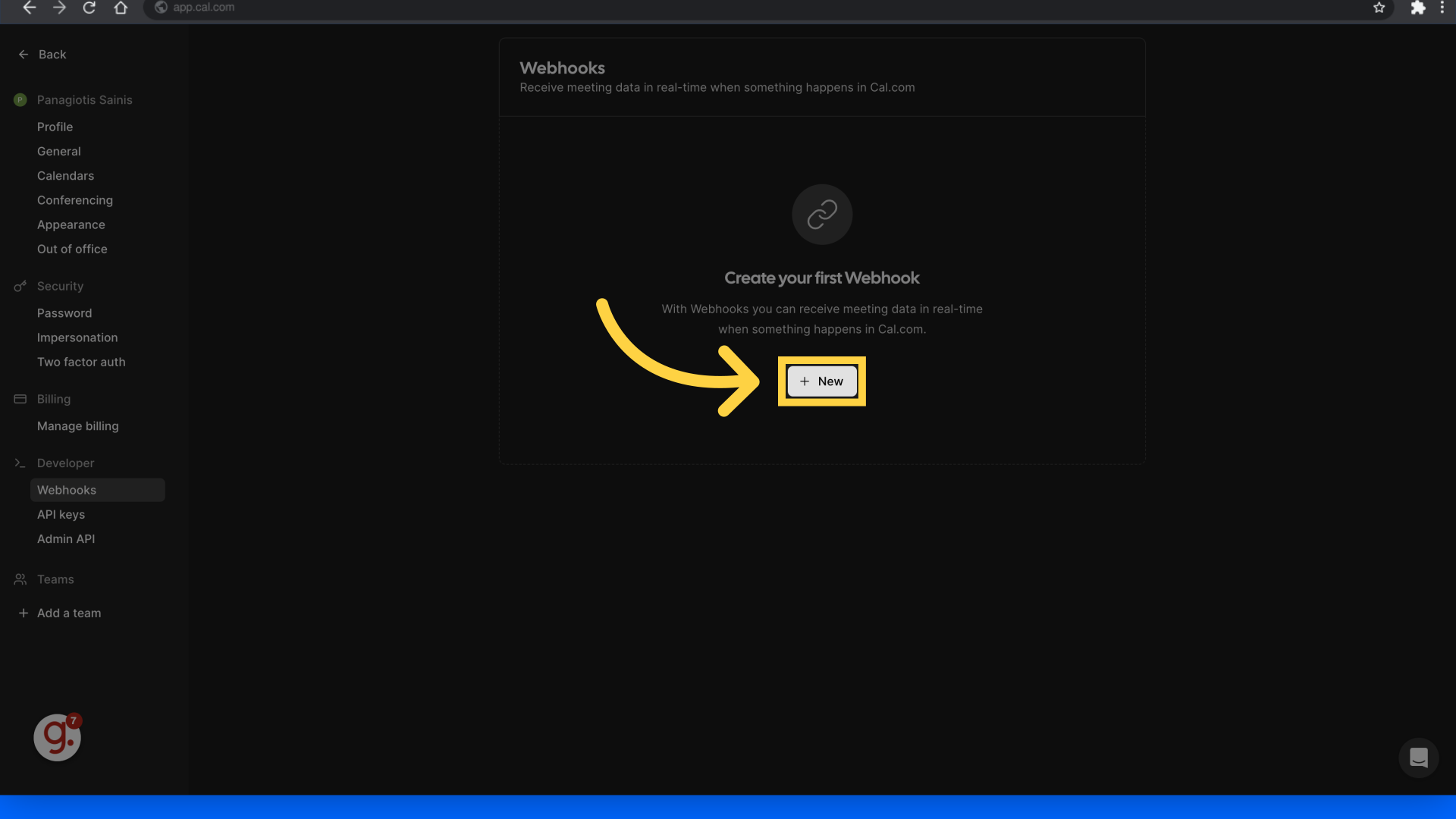Open Appearance settings
The image size is (1456, 819).
71,224
